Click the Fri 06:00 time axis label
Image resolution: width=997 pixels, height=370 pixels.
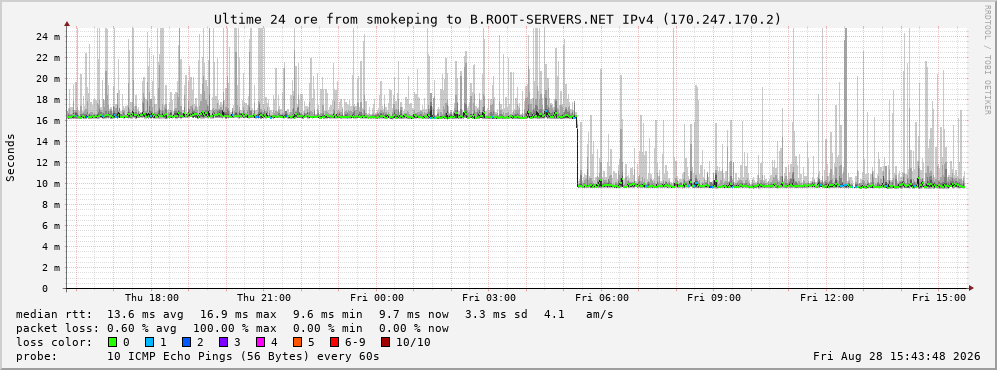(x=602, y=298)
